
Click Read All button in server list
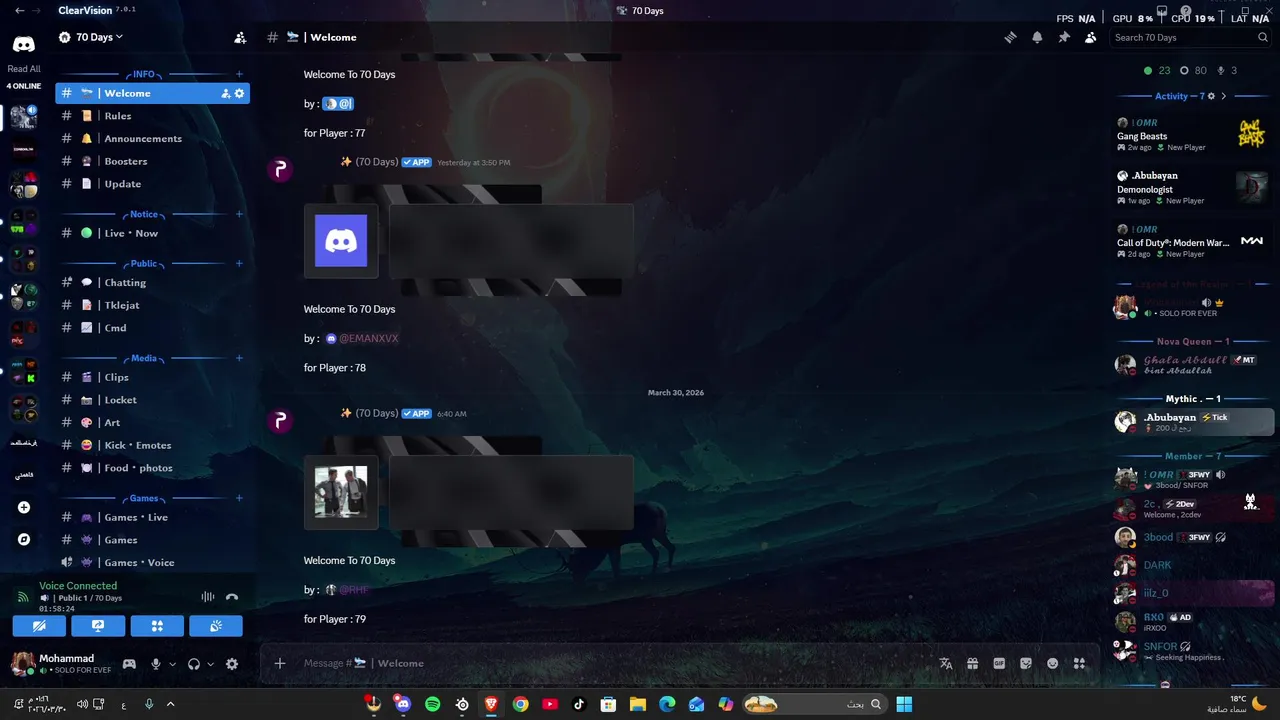[x=24, y=69]
